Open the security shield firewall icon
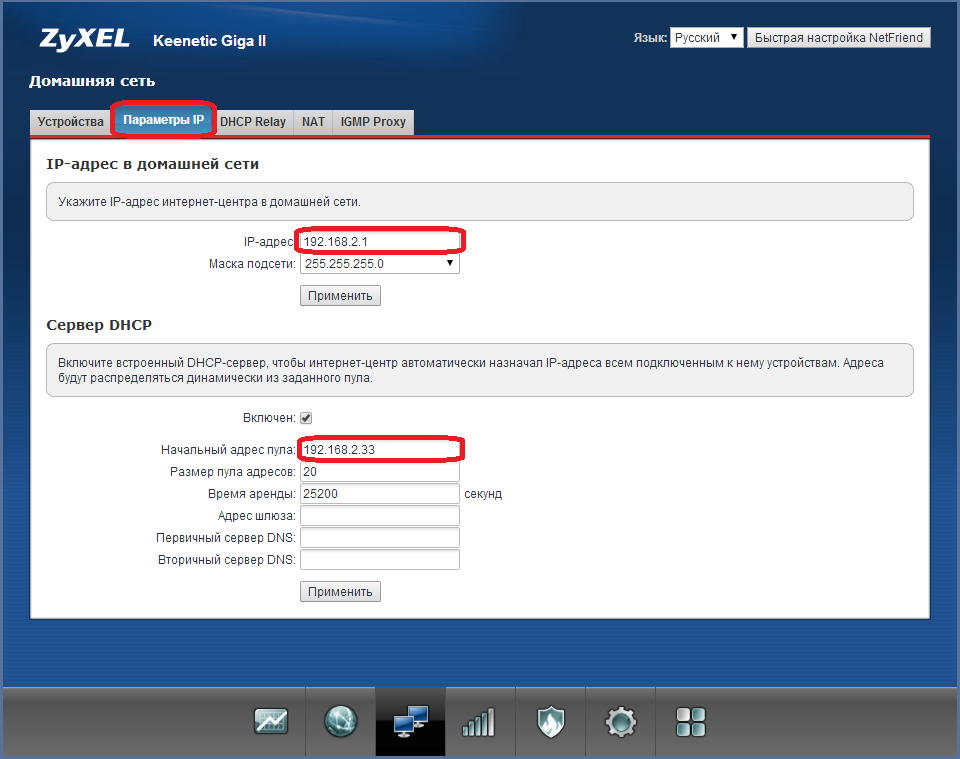960x759 pixels. coord(551,721)
